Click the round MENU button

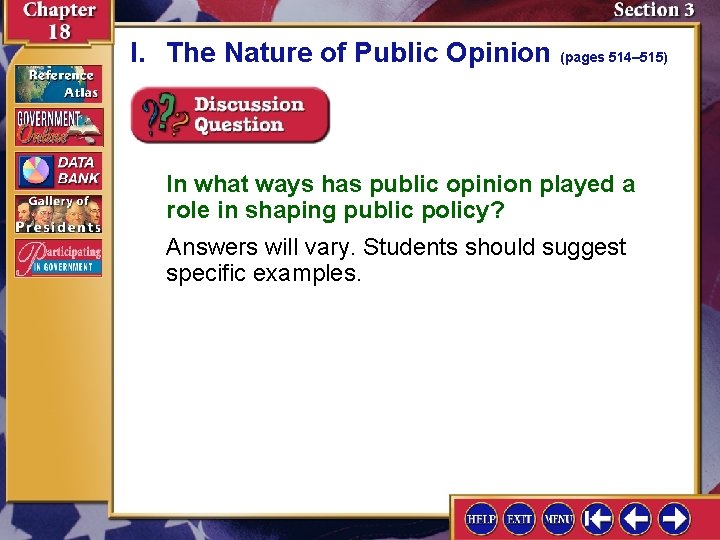pyautogui.click(x=558, y=519)
